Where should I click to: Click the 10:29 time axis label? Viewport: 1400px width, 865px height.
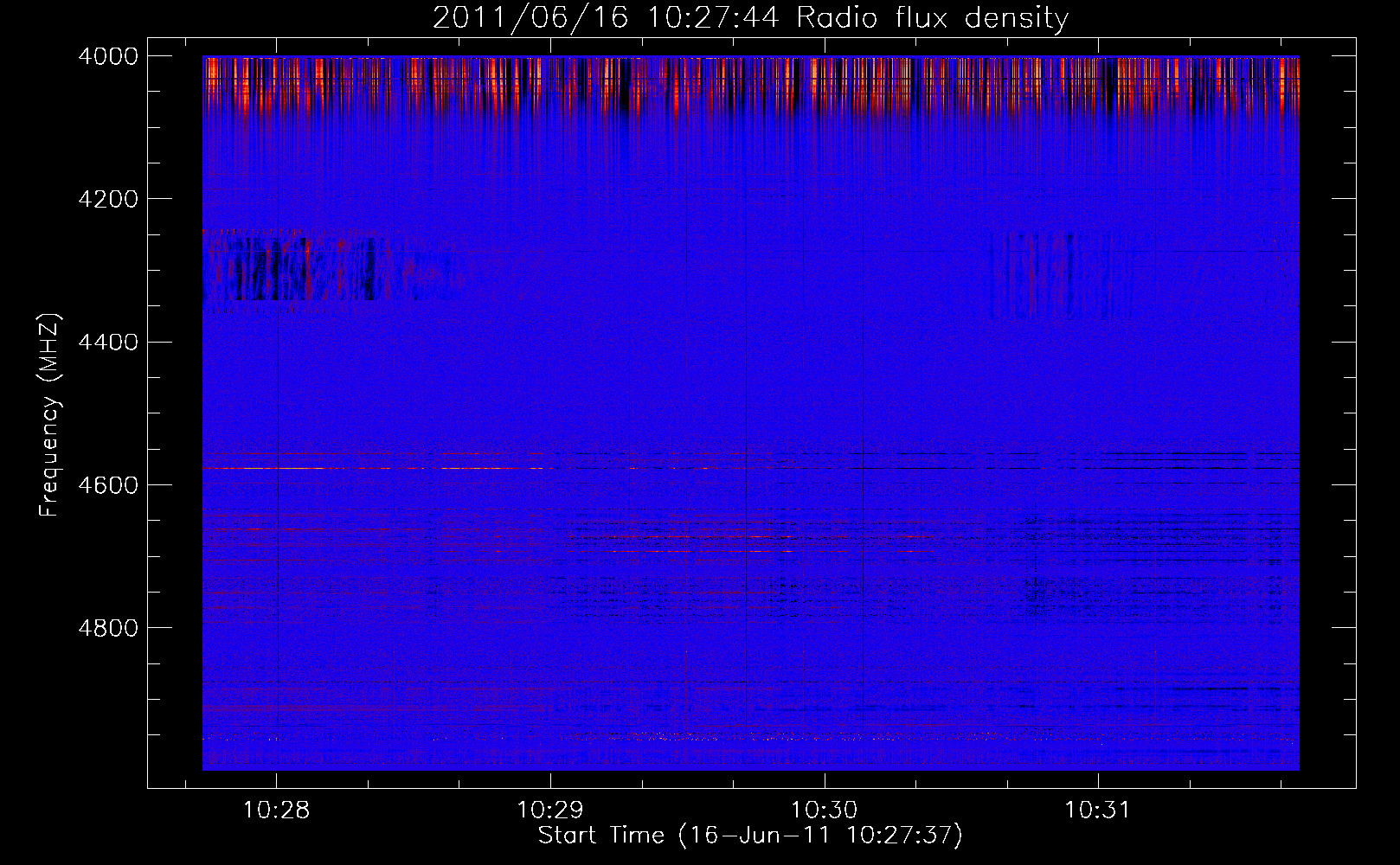coord(549,811)
